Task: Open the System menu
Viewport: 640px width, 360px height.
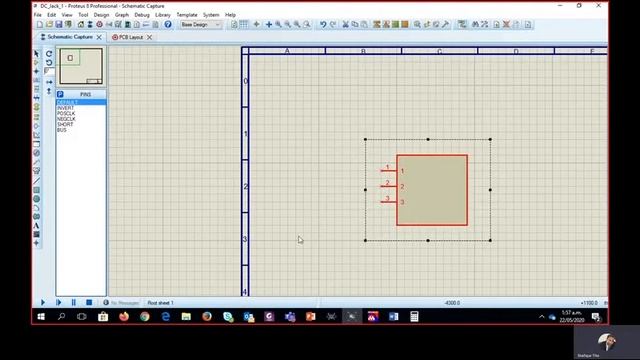Action: click(x=211, y=15)
